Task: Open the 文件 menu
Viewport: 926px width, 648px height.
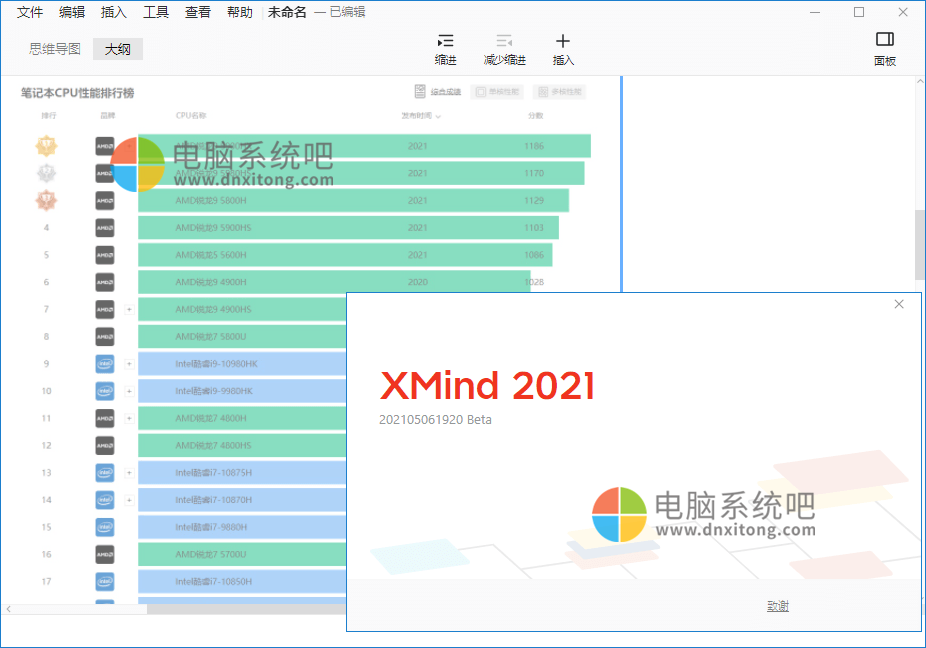Action: click(30, 12)
